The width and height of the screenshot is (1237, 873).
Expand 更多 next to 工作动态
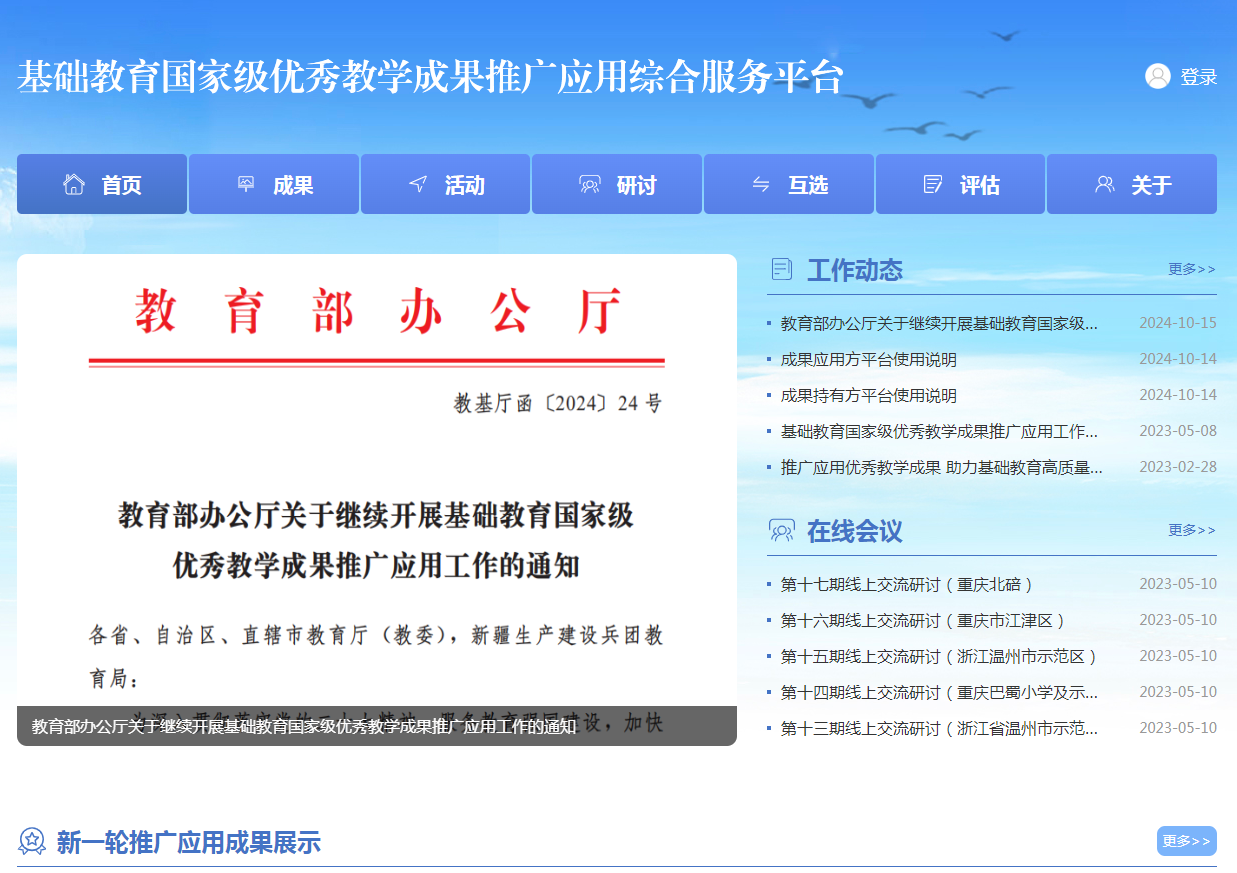coord(1192,269)
